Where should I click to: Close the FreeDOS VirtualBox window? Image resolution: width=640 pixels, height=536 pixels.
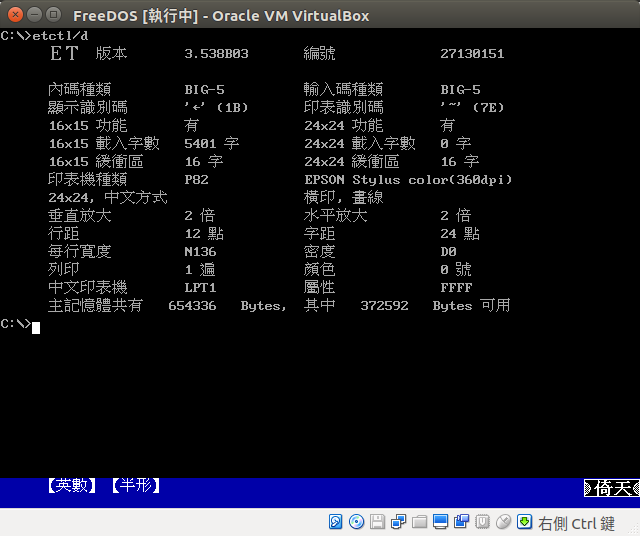pyautogui.click(x=14, y=15)
